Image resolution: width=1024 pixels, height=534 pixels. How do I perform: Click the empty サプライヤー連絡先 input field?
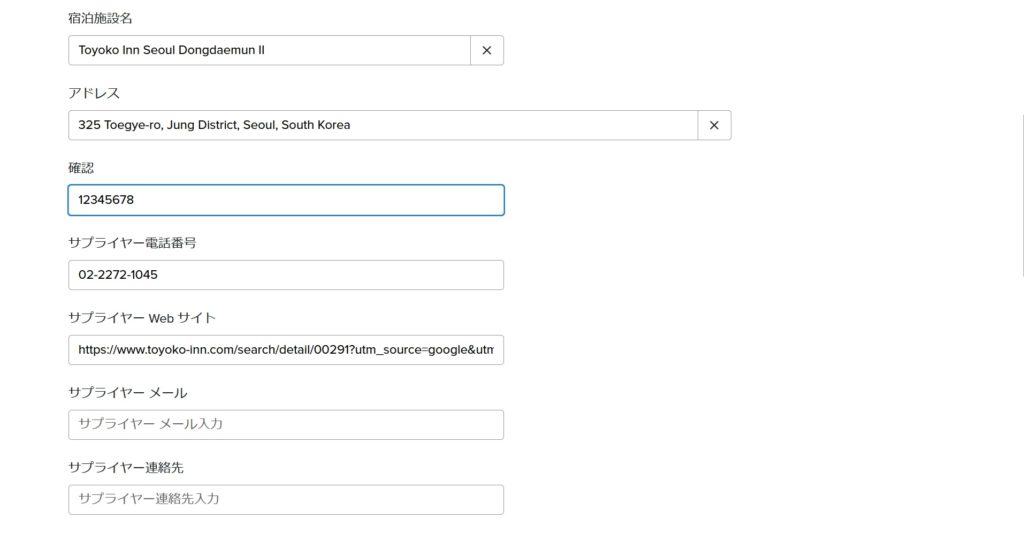(285, 499)
